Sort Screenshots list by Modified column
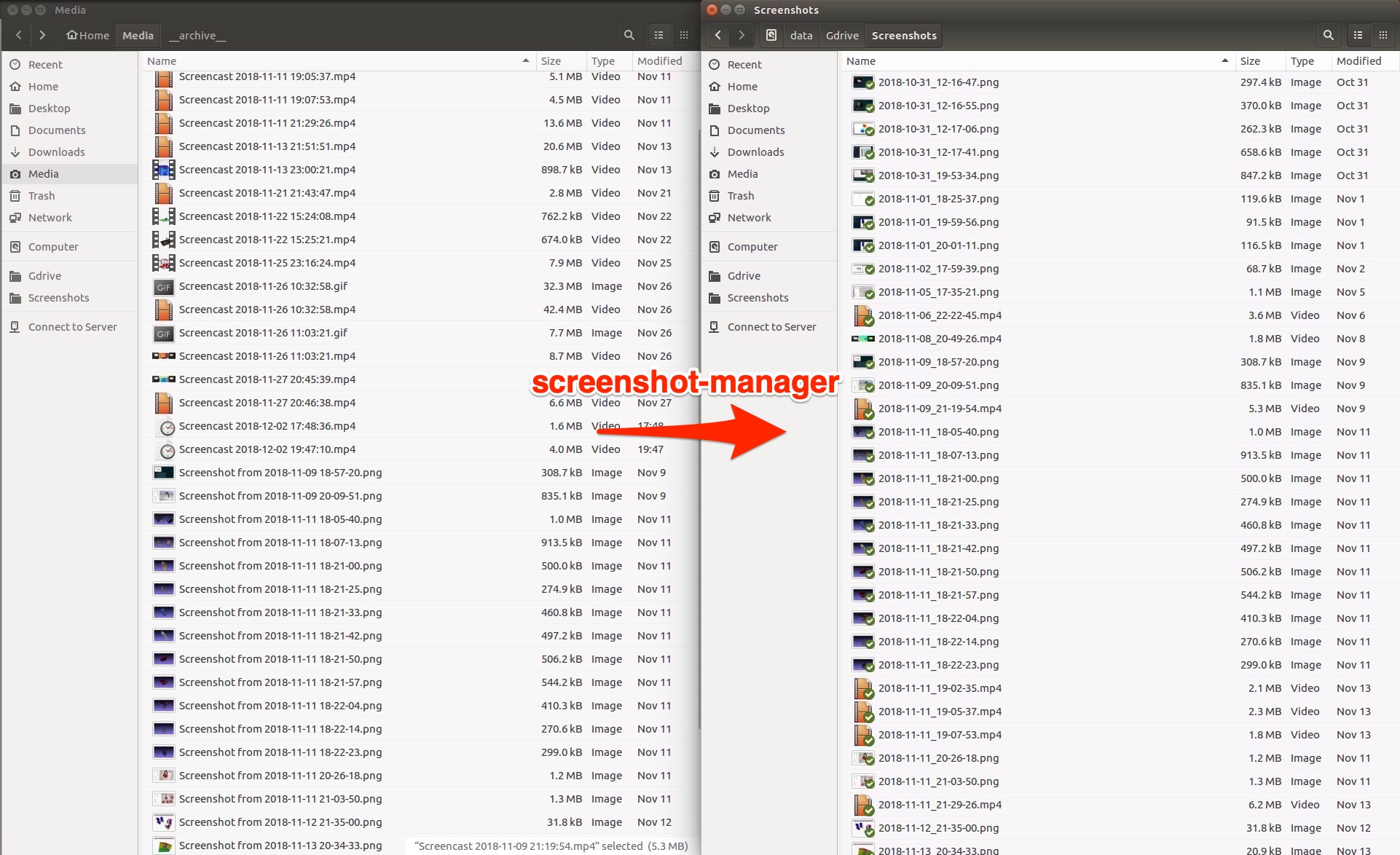Screen dimensions: 1400x855 coord(1358,61)
